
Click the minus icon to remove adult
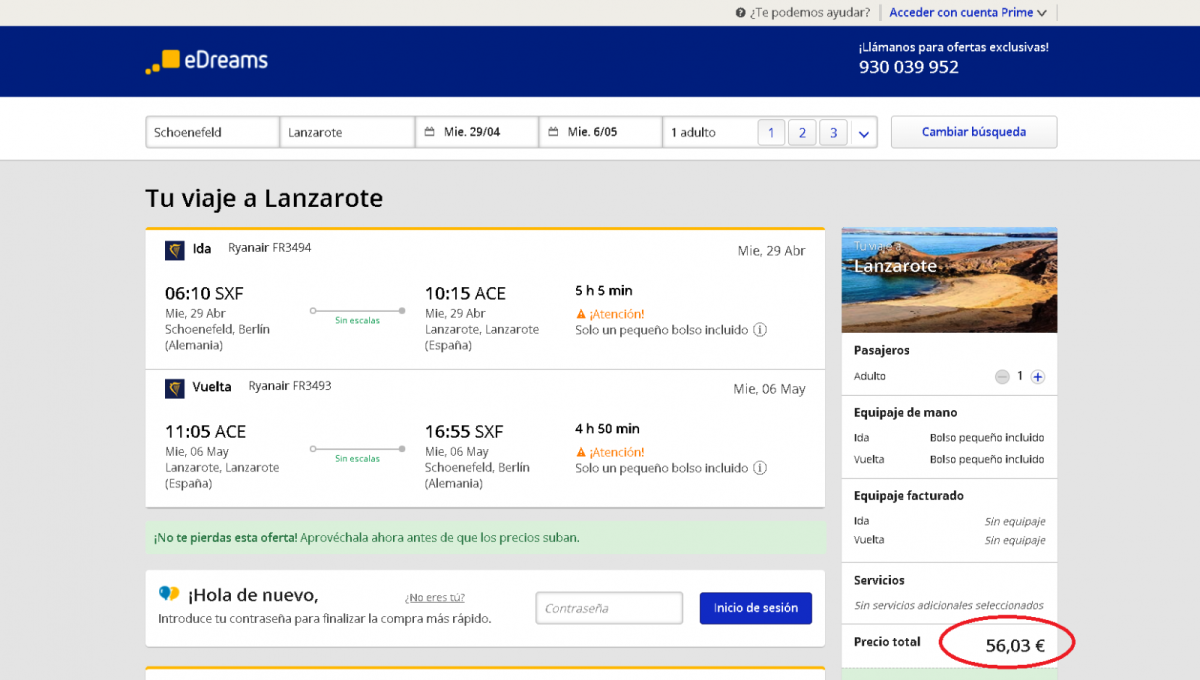[1002, 377]
